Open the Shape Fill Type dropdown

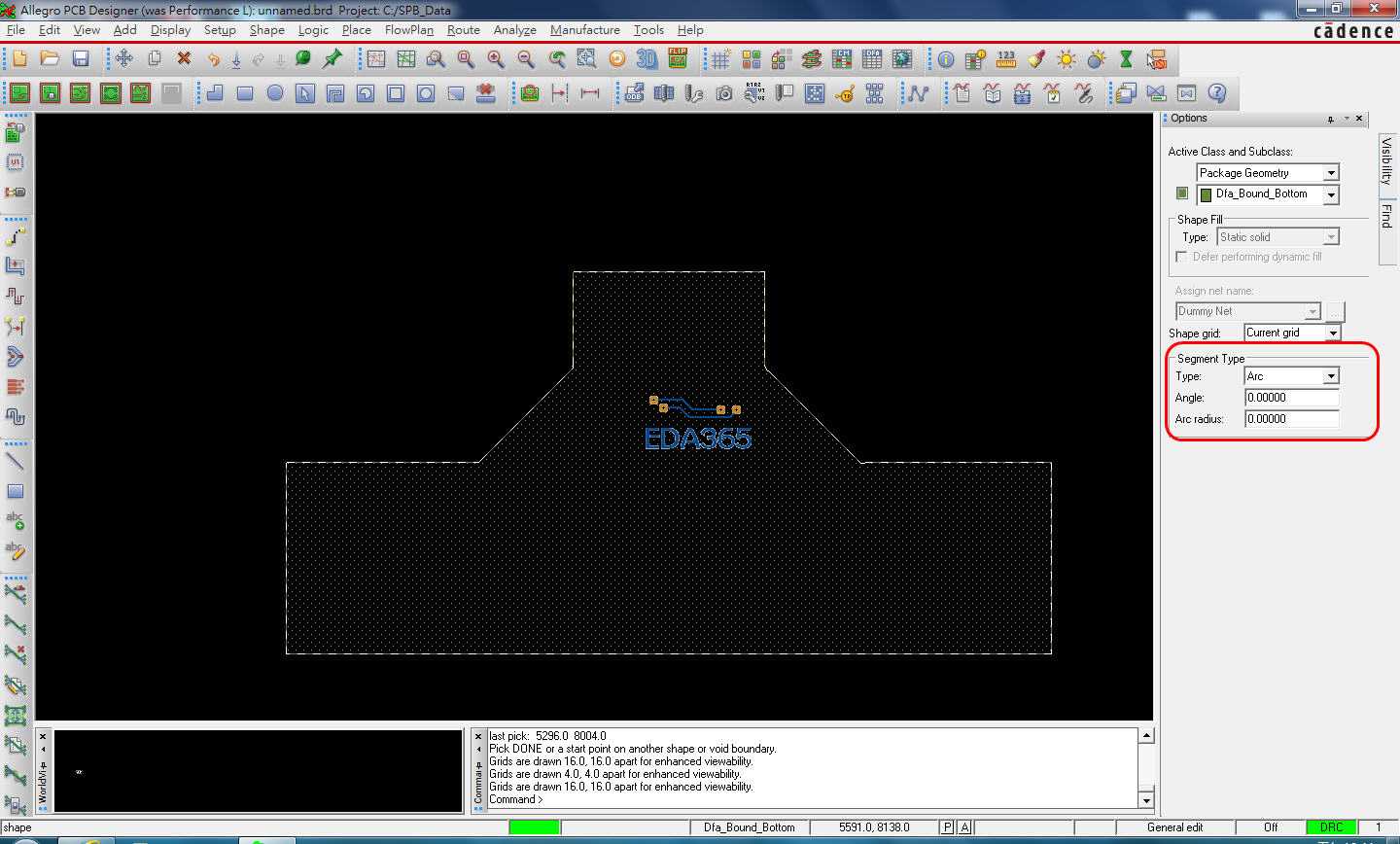tap(1331, 237)
